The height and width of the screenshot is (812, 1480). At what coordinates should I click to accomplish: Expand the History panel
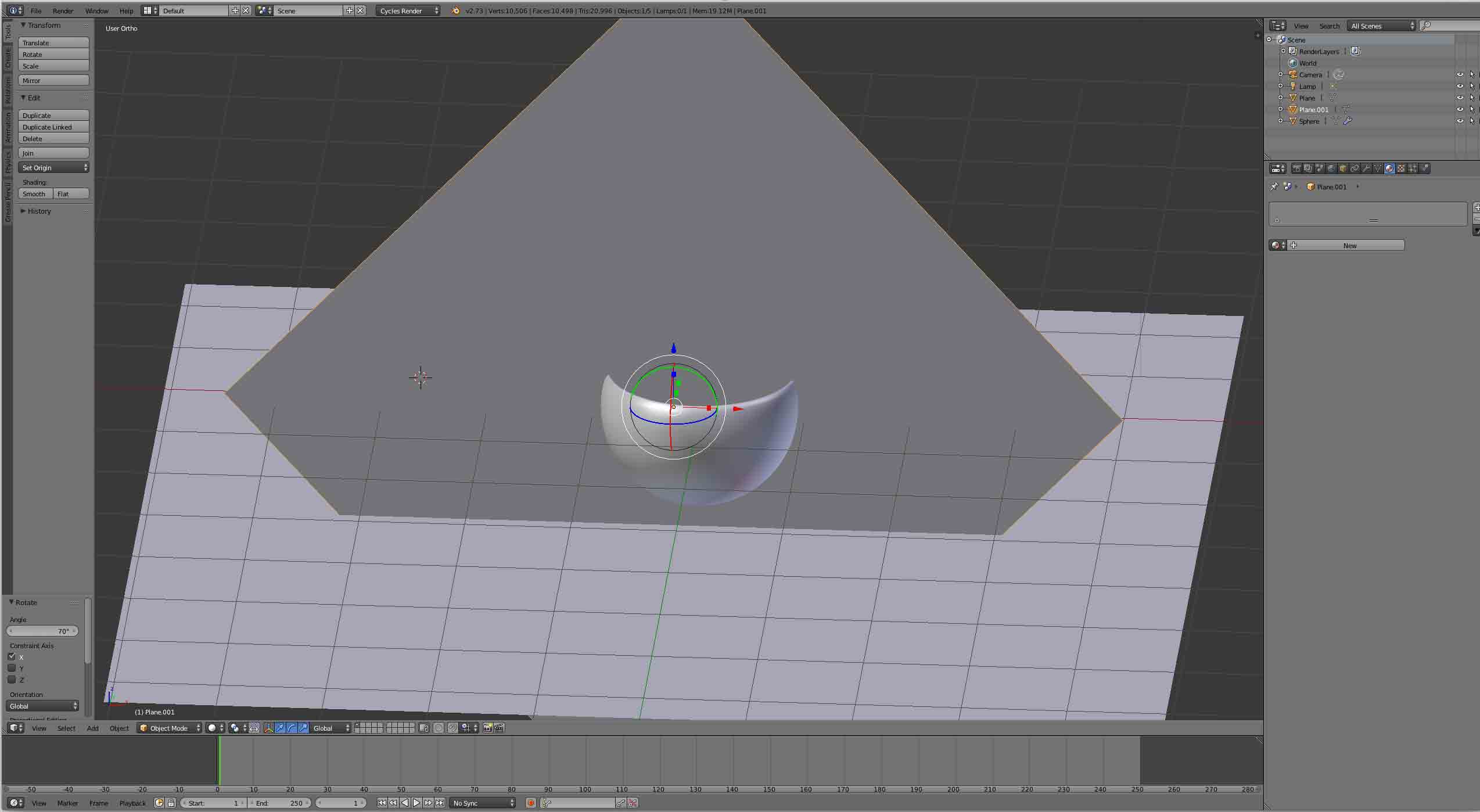38,211
